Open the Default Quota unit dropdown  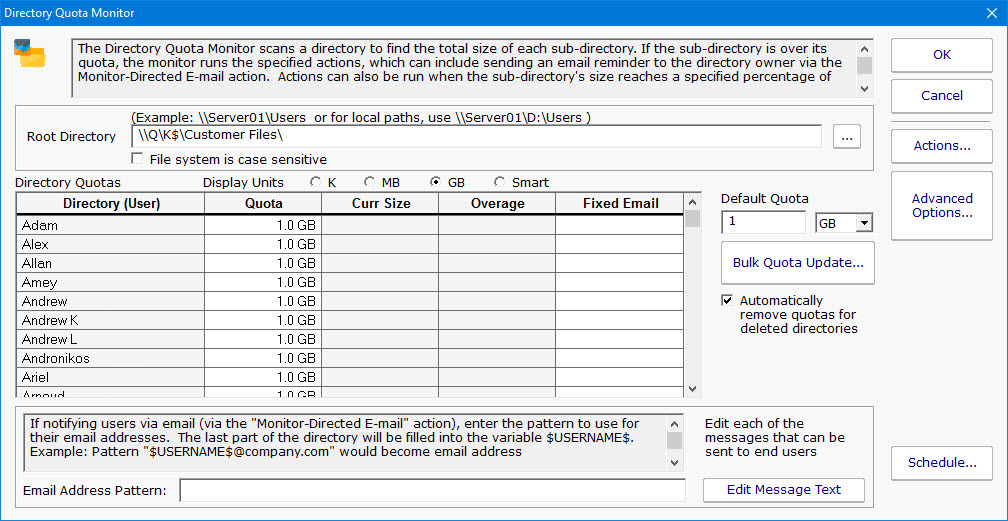[864, 223]
